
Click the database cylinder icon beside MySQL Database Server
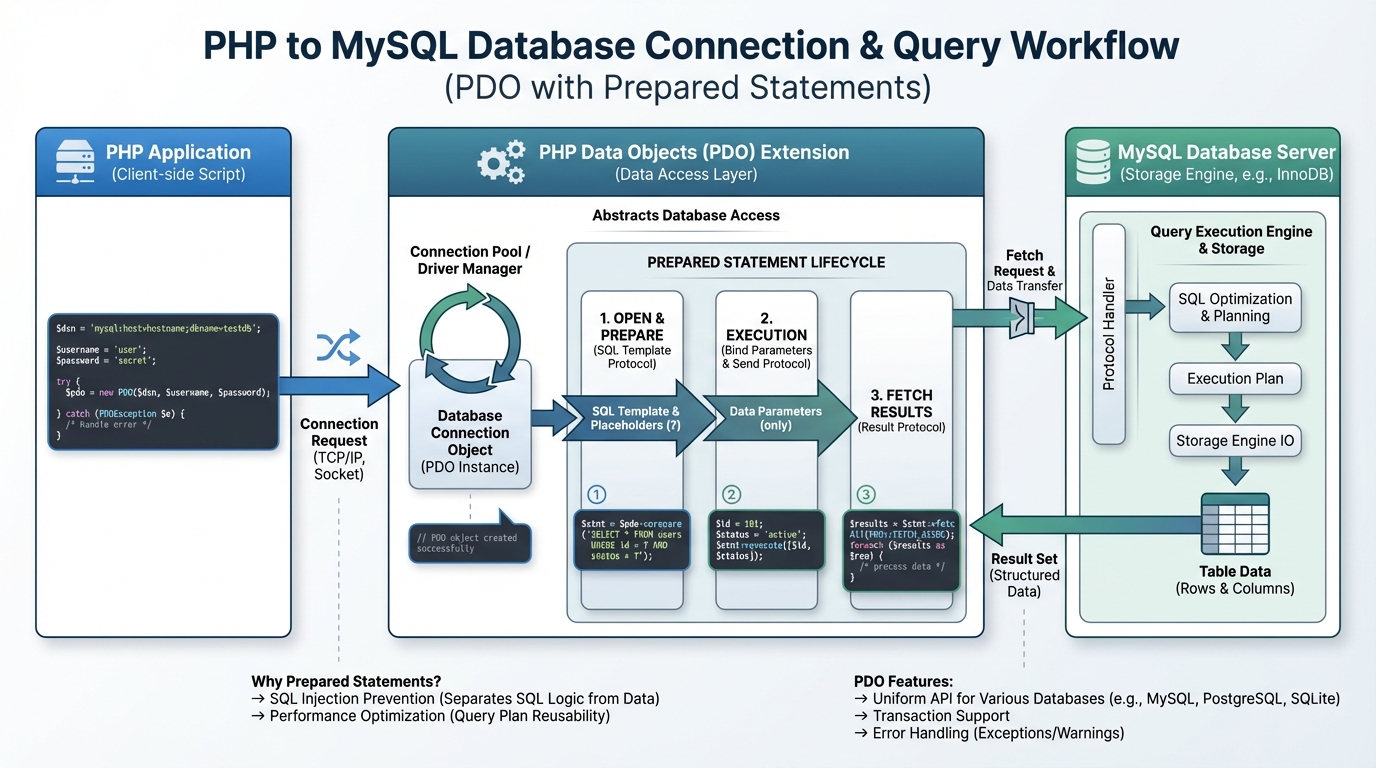(x=1092, y=162)
